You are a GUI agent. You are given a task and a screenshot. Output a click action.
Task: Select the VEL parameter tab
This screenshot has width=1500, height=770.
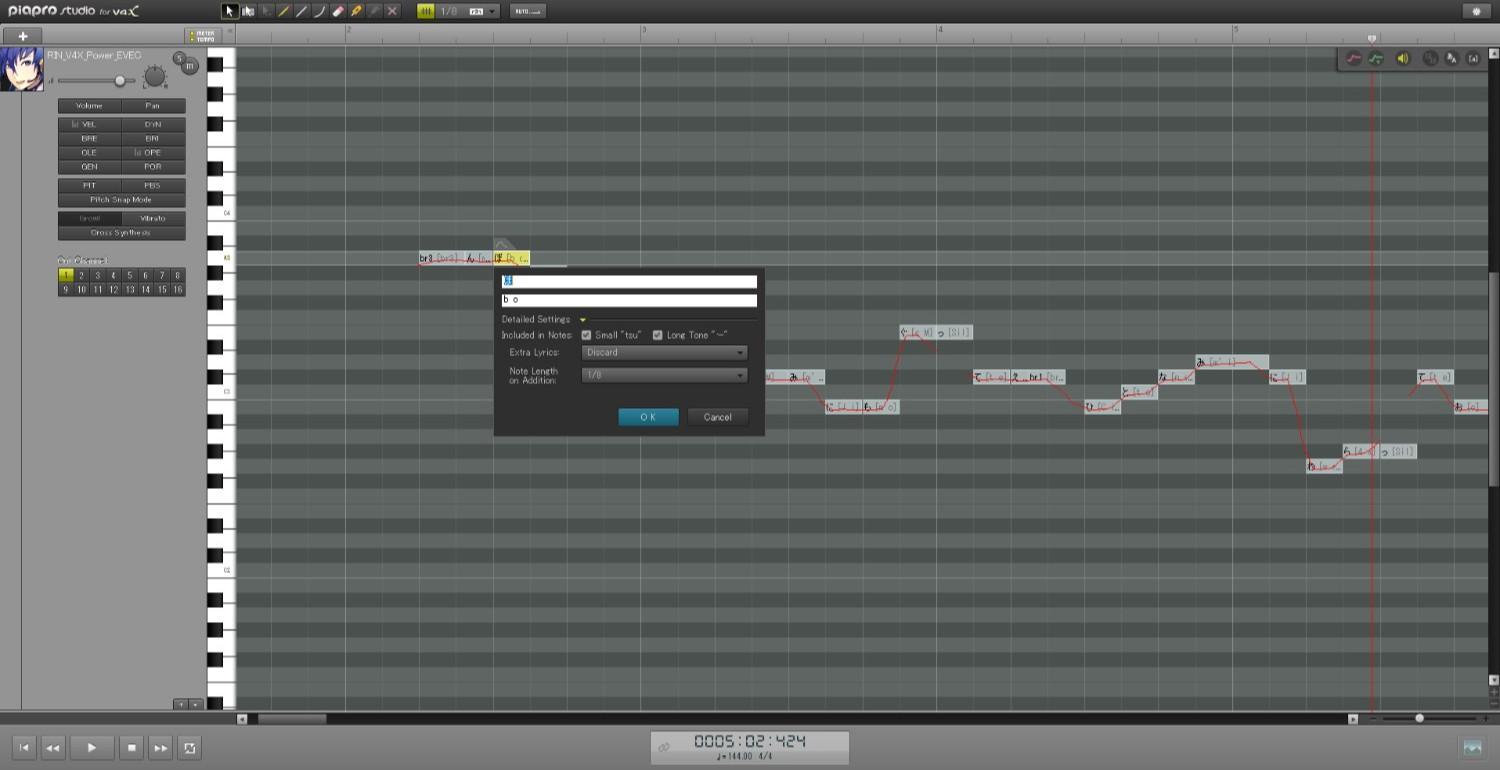[x=89, y=125]
